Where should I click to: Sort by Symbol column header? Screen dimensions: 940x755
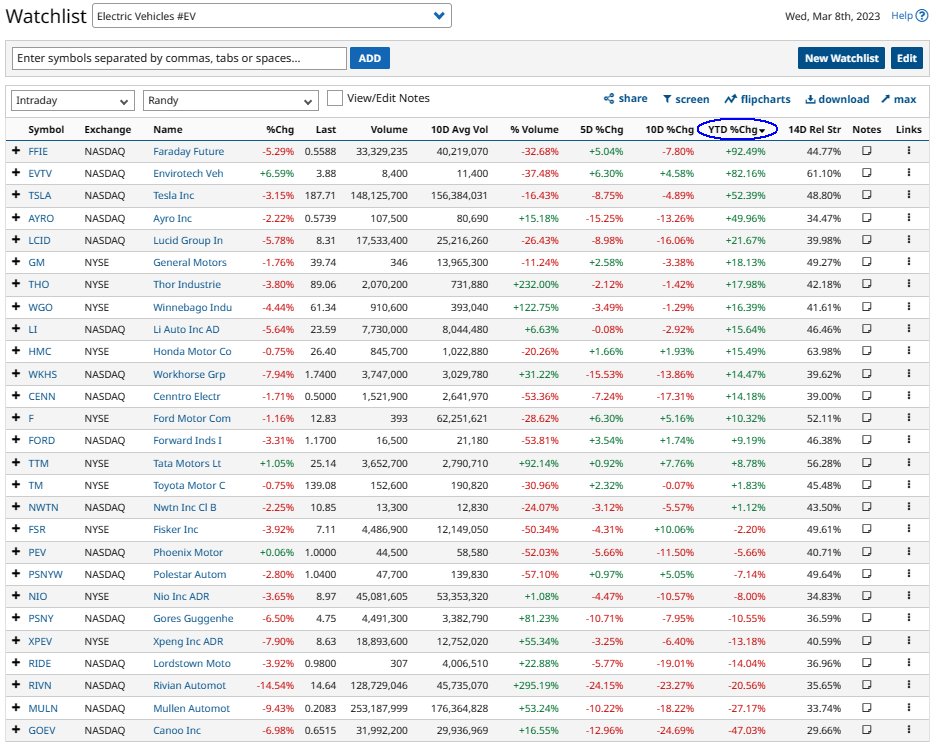(x=46, y=130)
